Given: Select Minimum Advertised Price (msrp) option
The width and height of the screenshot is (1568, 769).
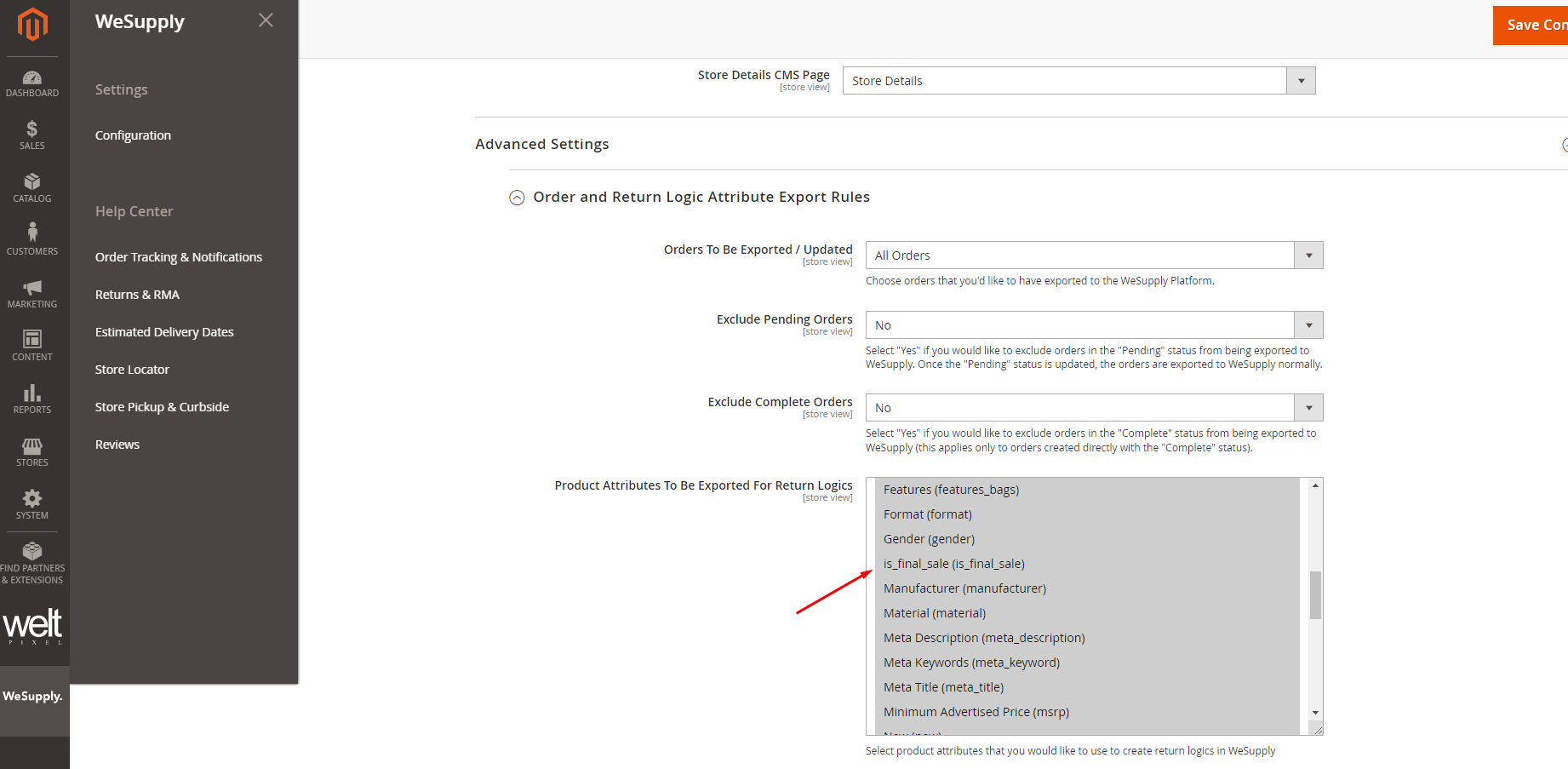Looking at the screenshot, I should tap(1087, 712).
